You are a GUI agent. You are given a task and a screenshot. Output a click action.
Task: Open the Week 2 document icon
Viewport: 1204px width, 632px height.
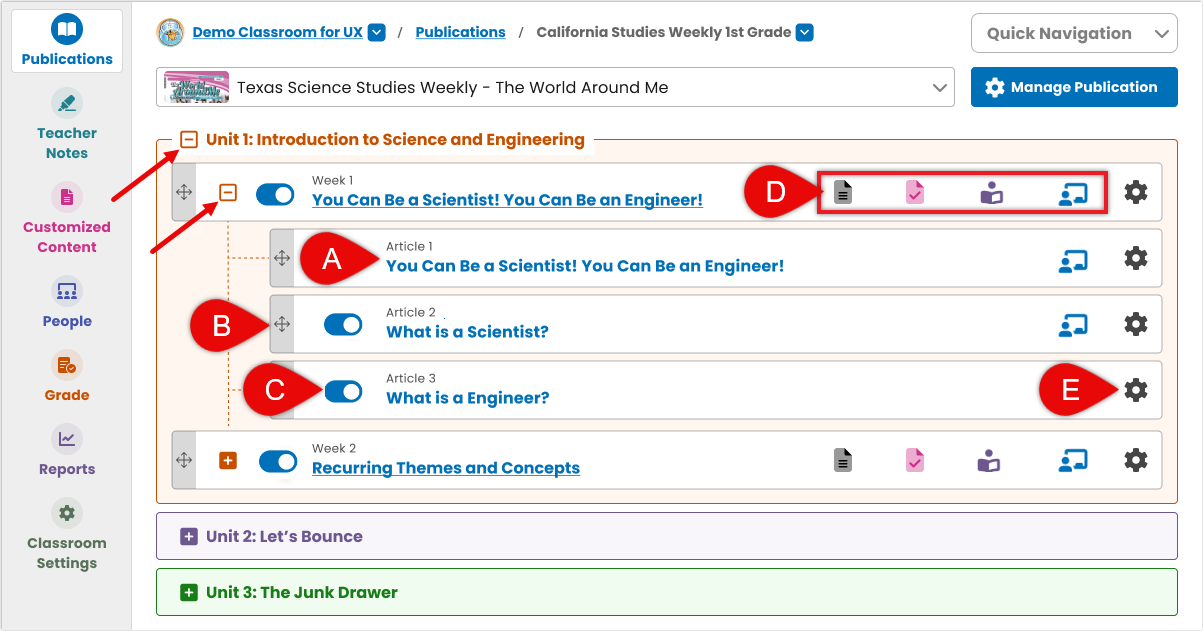(x=844, y=460)
